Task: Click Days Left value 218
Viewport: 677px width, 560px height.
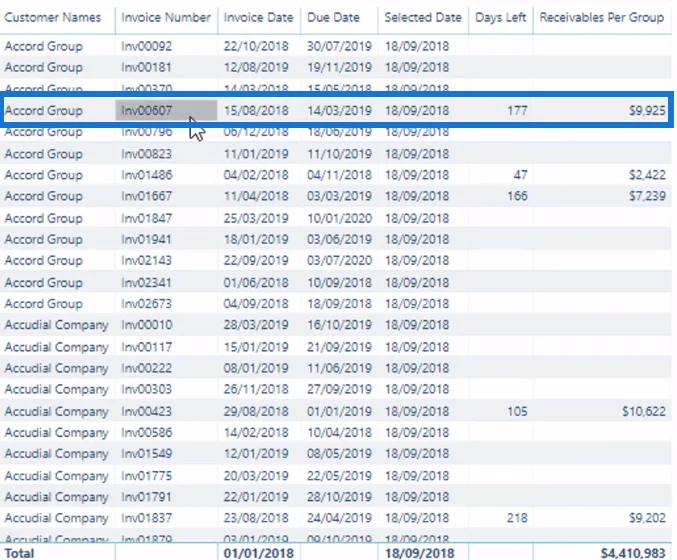Action: tap(517, 518)
